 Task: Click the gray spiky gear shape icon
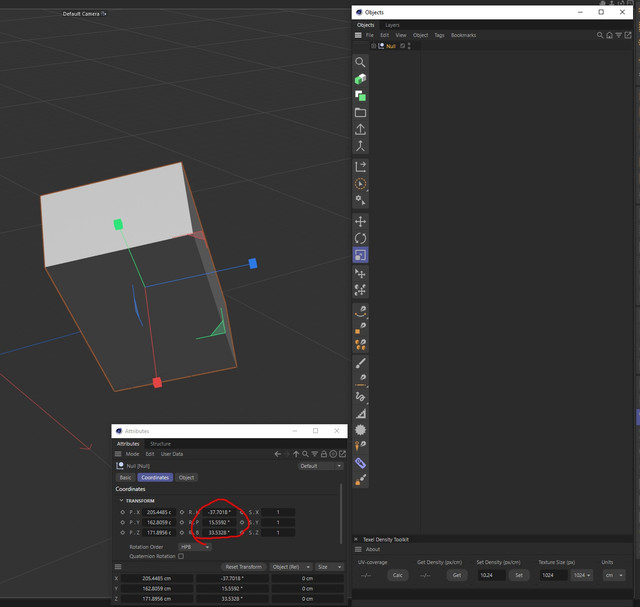pos(360,430)
